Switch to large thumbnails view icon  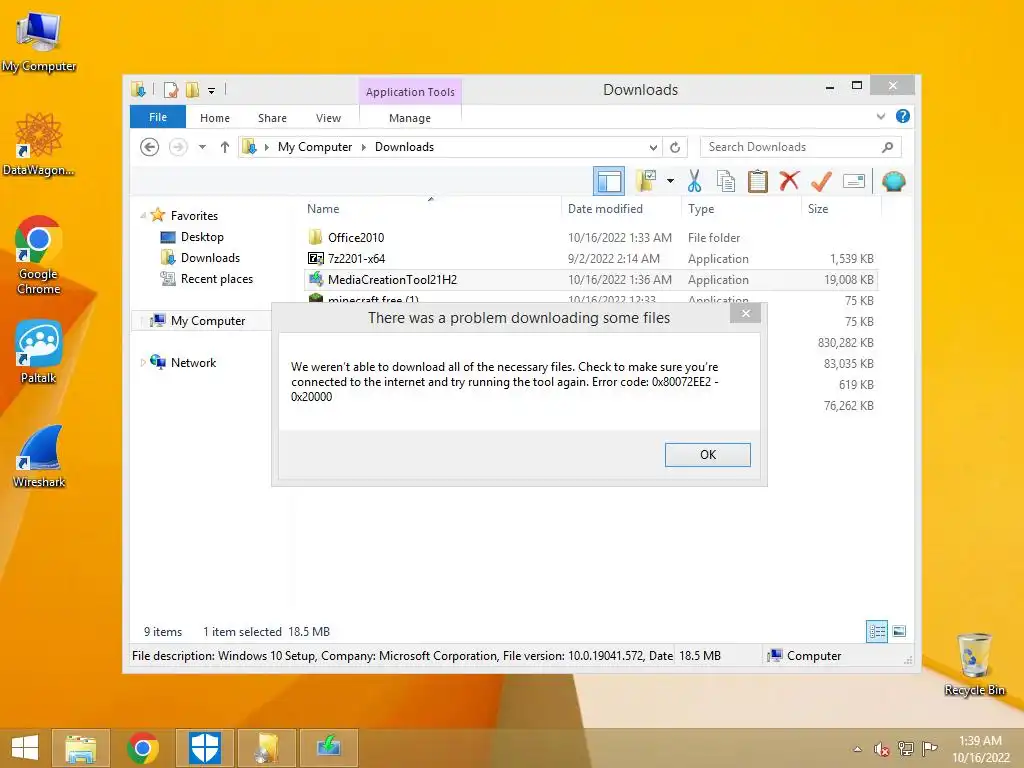[899, 631]
